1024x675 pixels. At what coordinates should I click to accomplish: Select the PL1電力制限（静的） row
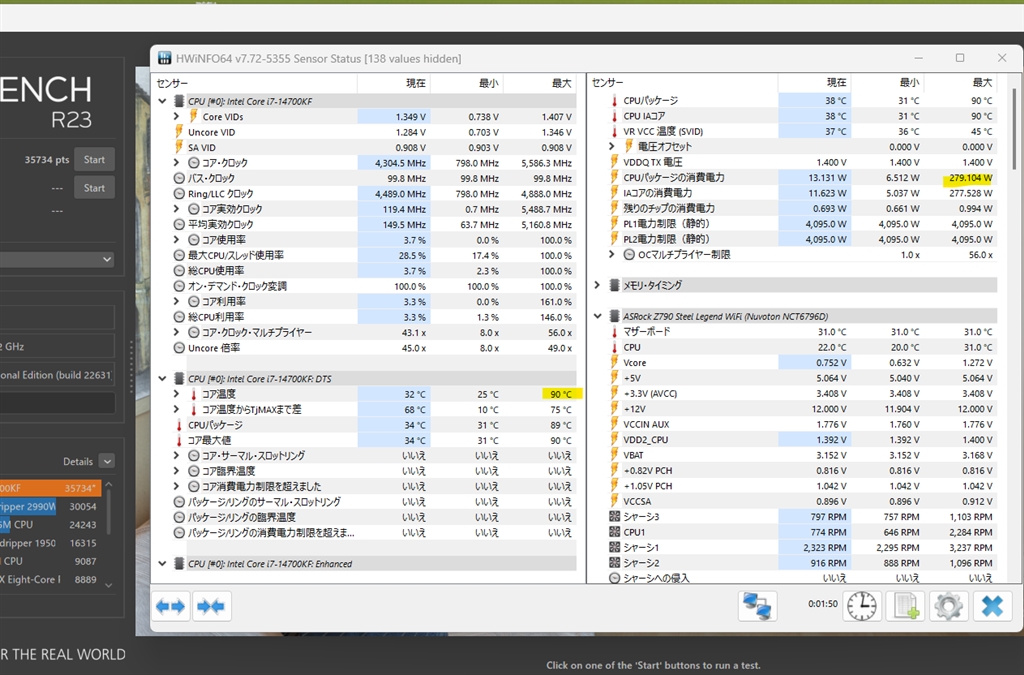[x=801, y=223]
